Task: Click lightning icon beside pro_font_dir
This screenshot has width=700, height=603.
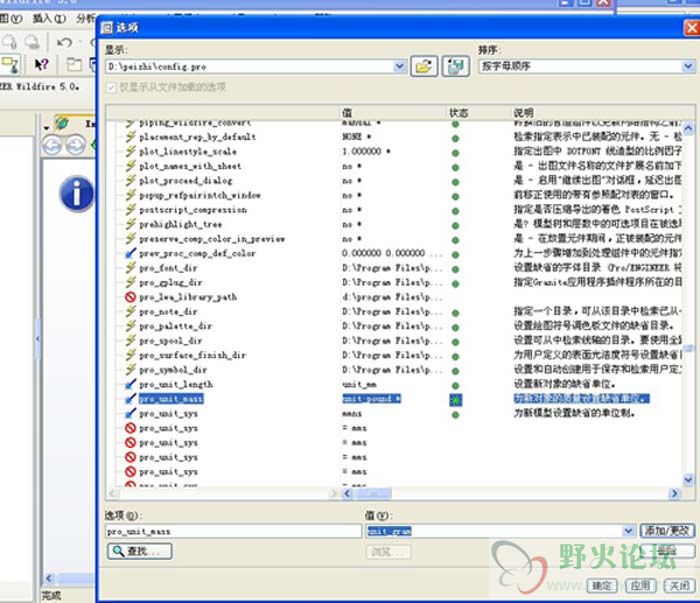Action: tap(130, 268)
